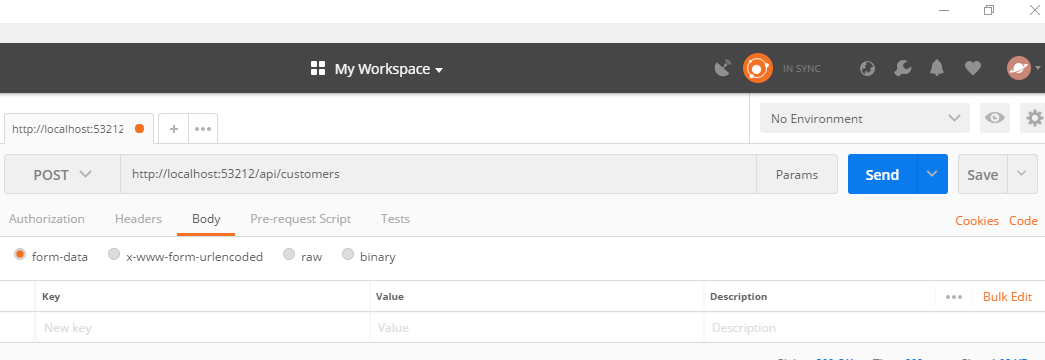This screenshot has height=360, width=1045.
Task: Expand the Send button dropdown arrow
Action: point(932,174)
